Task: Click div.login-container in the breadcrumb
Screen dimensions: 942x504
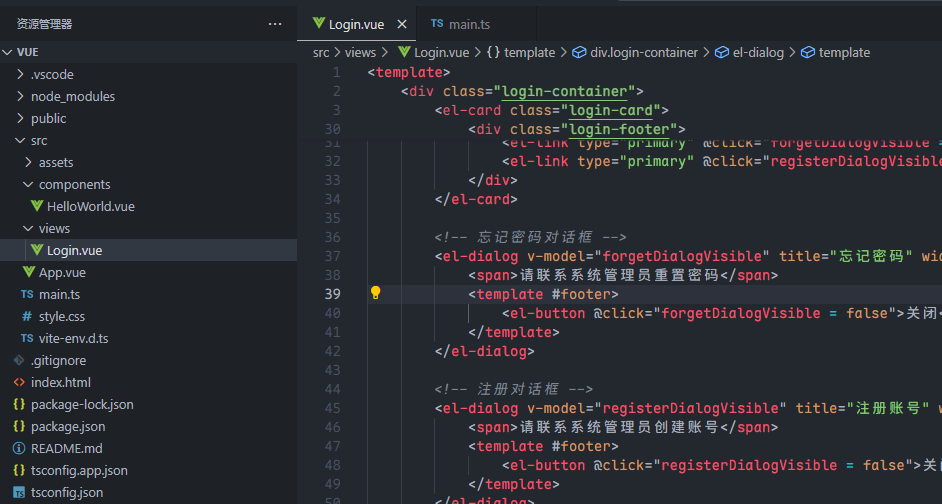Action: 645,52
